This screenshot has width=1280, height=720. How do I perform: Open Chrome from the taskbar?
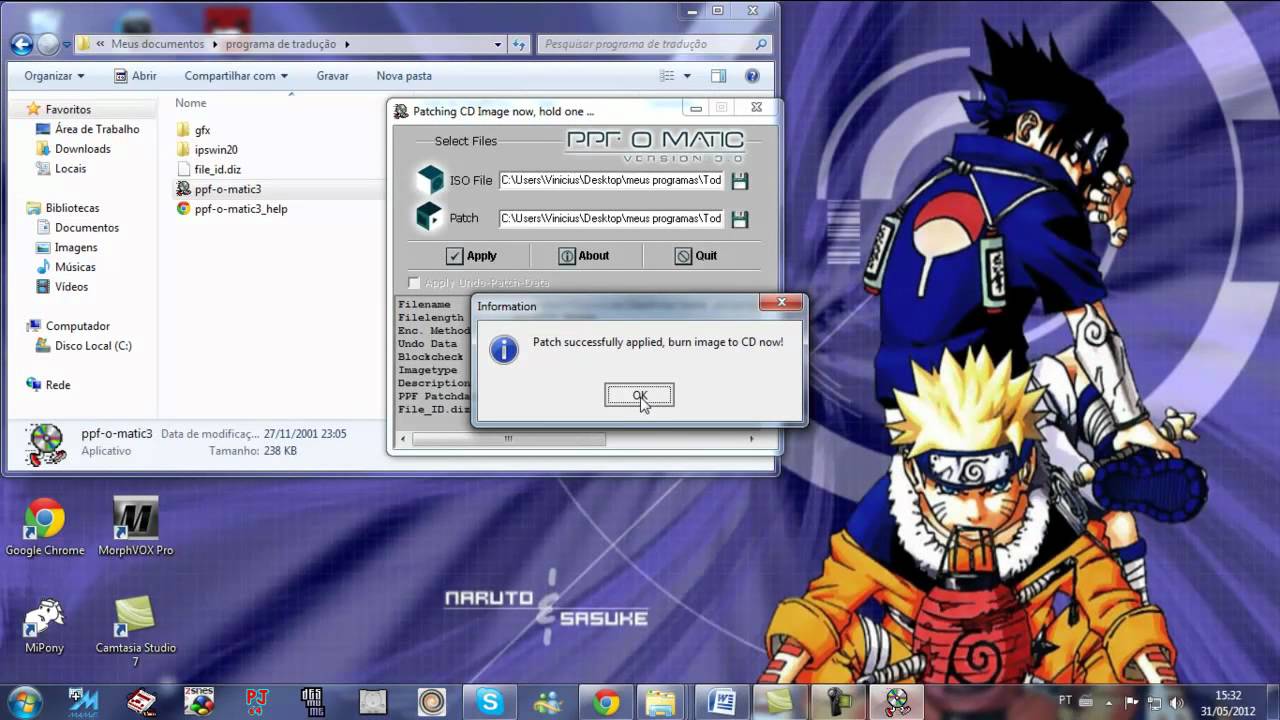pyautogui.click(x=606, y=702)
